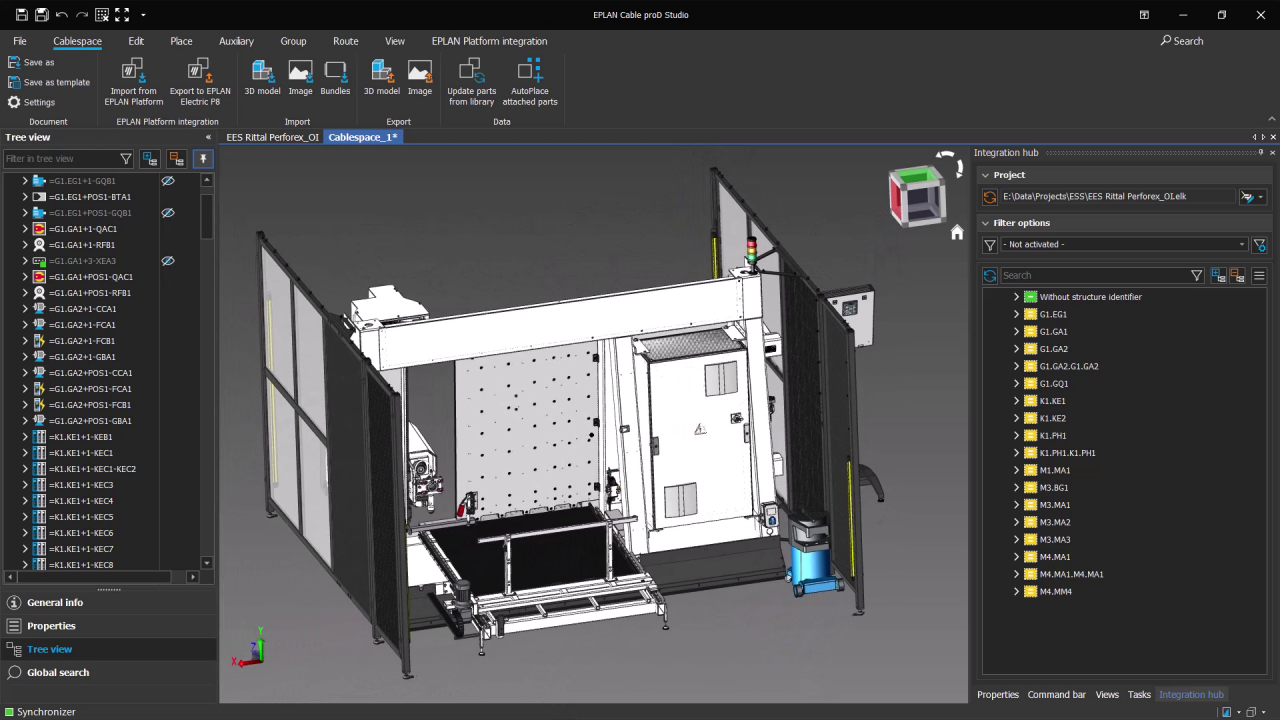The height and width of the screenshot is (720, 1280).
Task: Toggle the pin icon above the tree view
Action: pos(203,159)
